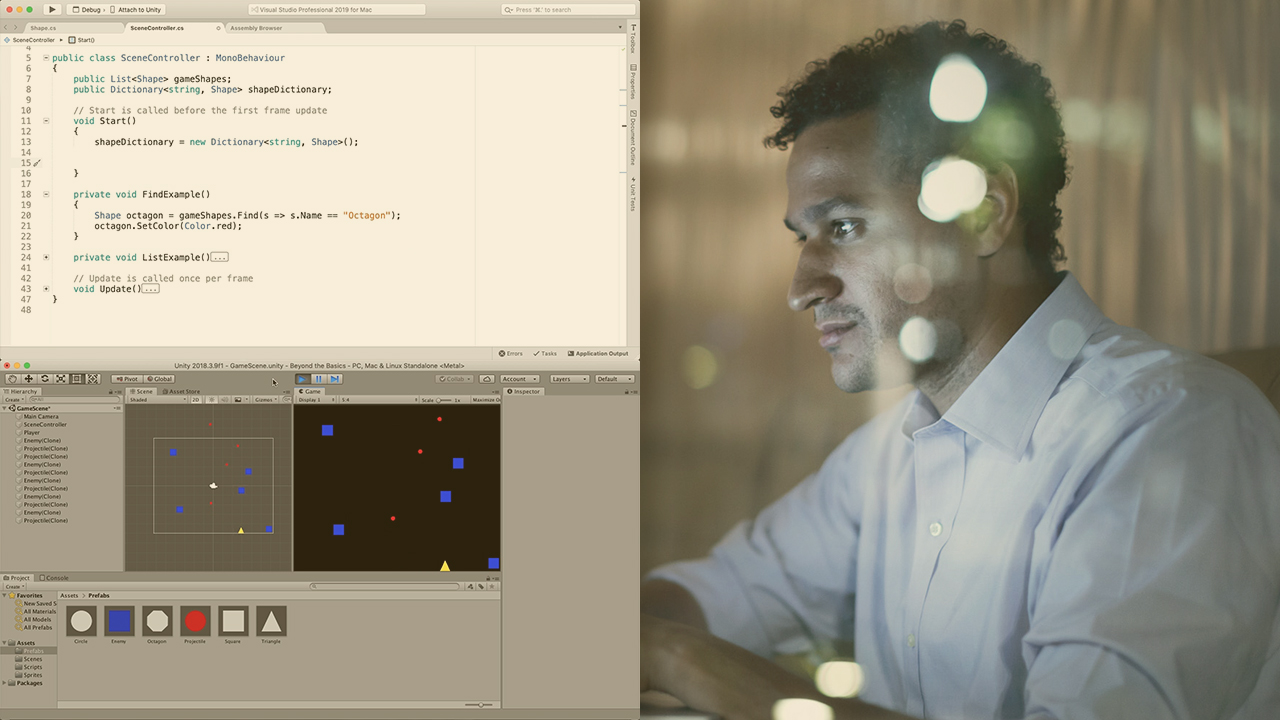Click the Tasks button

pyautogui.click(x=545, y=353)
